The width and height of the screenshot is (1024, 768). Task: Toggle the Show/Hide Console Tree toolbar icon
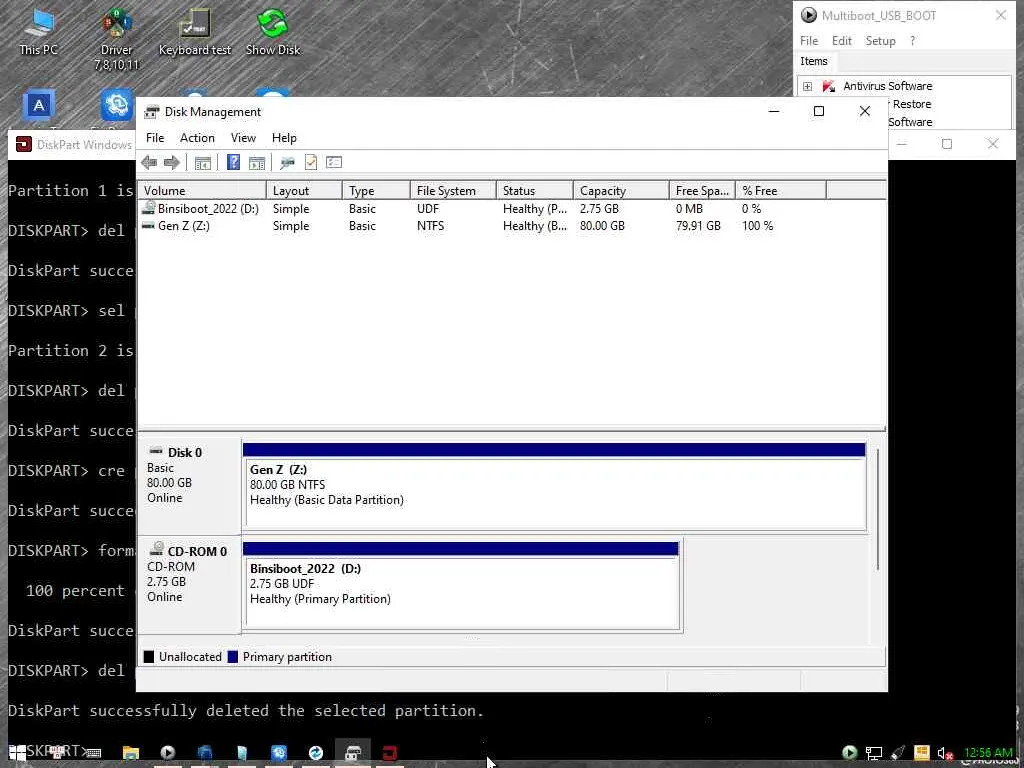202,163
